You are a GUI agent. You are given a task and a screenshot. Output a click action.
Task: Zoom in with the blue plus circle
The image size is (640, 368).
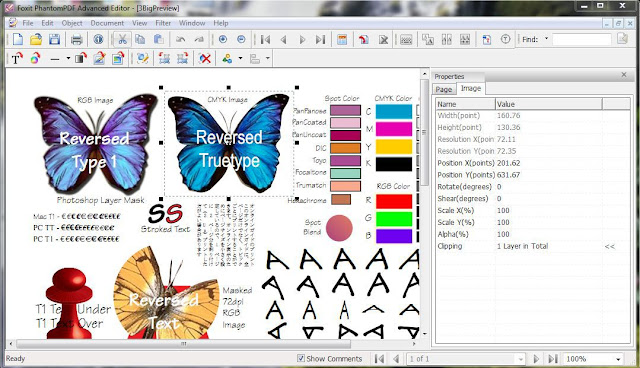click(x=223, y=39)
